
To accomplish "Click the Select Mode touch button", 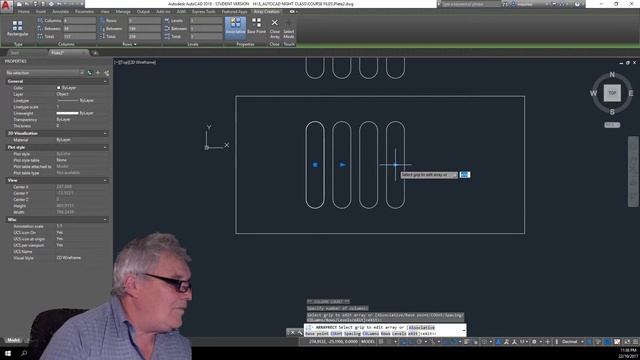I will [289, 28].
